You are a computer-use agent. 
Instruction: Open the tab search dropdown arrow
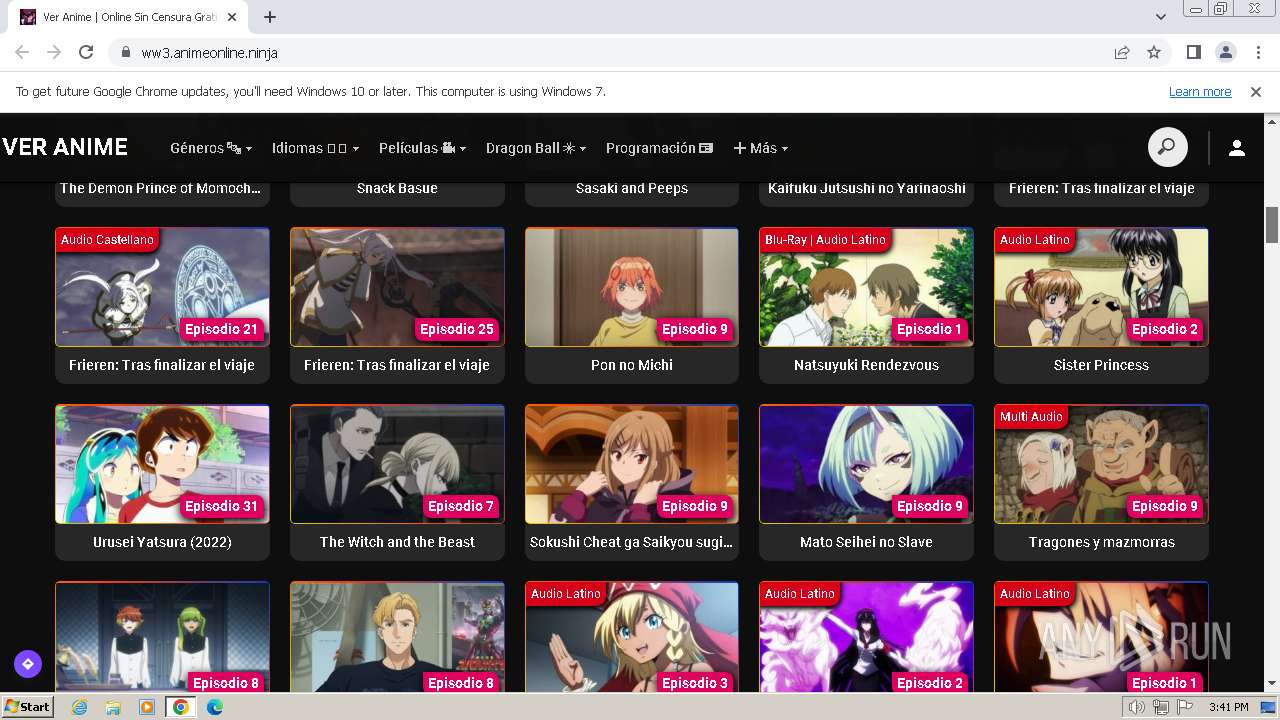pos(1160,17)
